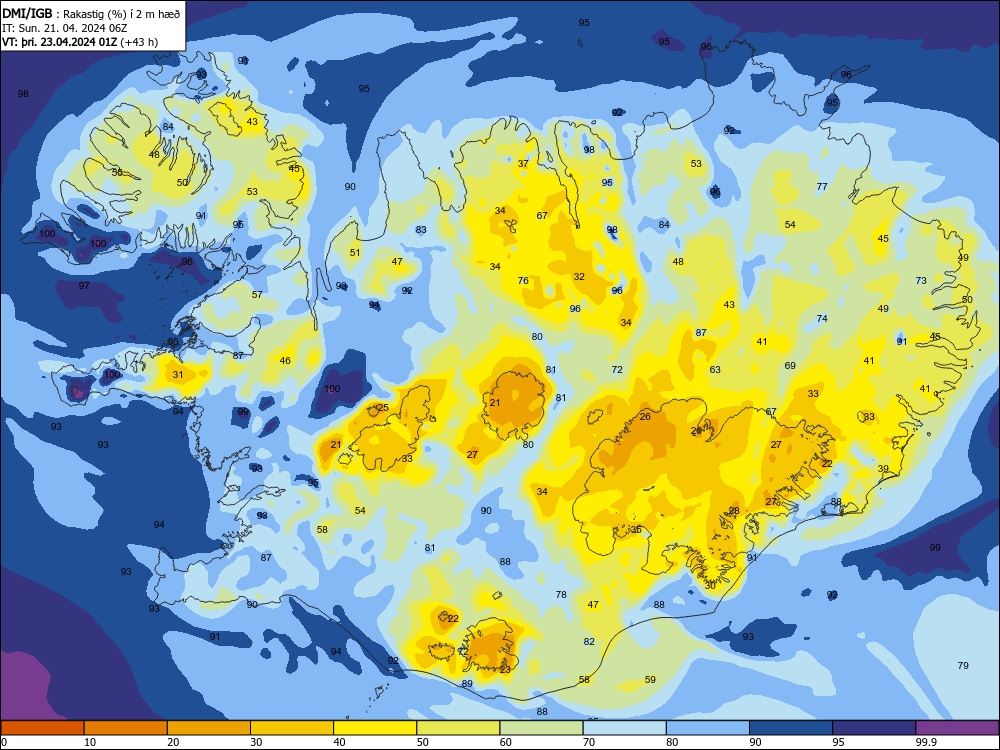The width and height of the screenshot is (1000, 750).
Task: Pick the bright yellow 40–50 legend swatch
Action: point(375,728)
